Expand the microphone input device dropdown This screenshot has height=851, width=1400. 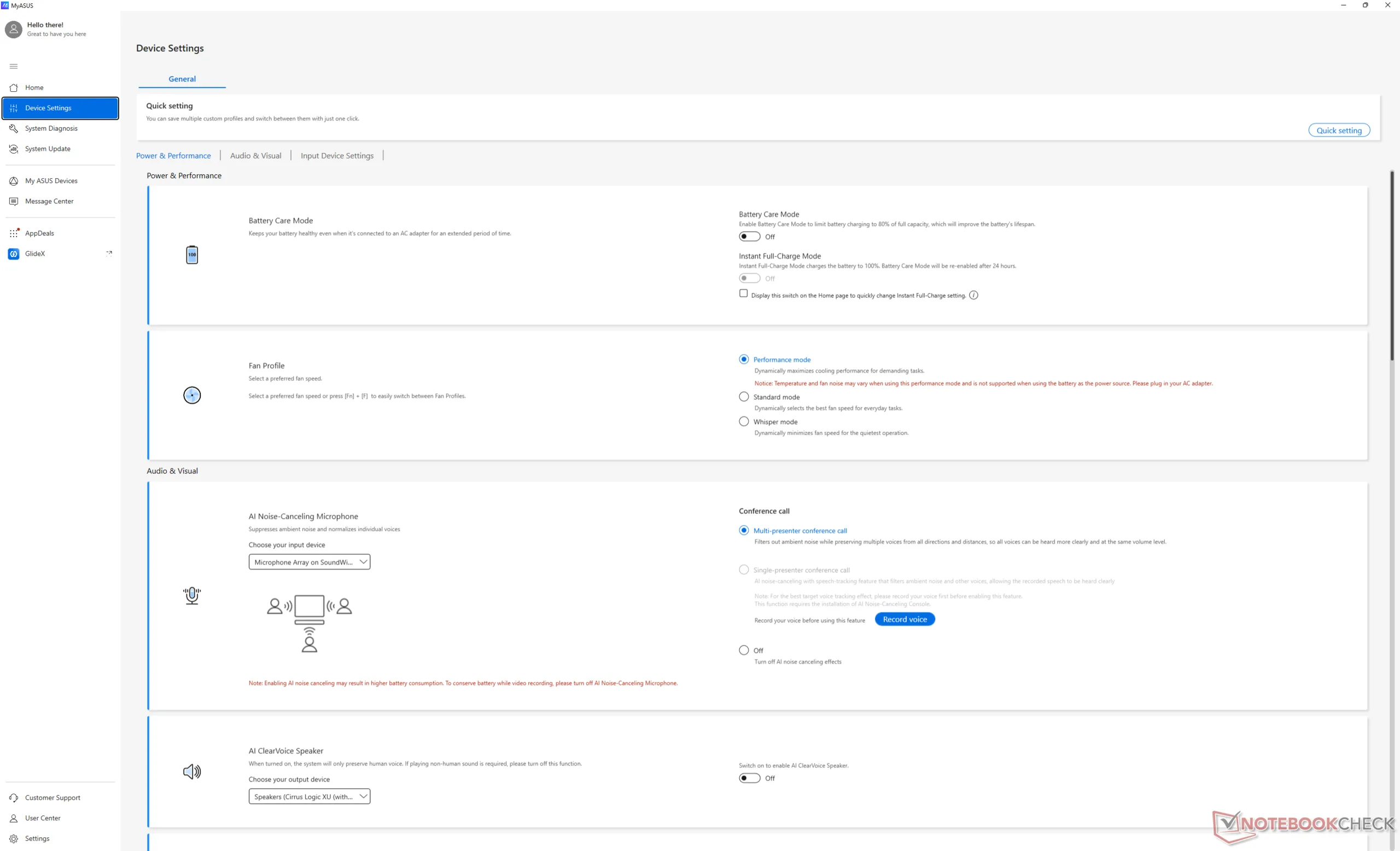click(309, 562)
